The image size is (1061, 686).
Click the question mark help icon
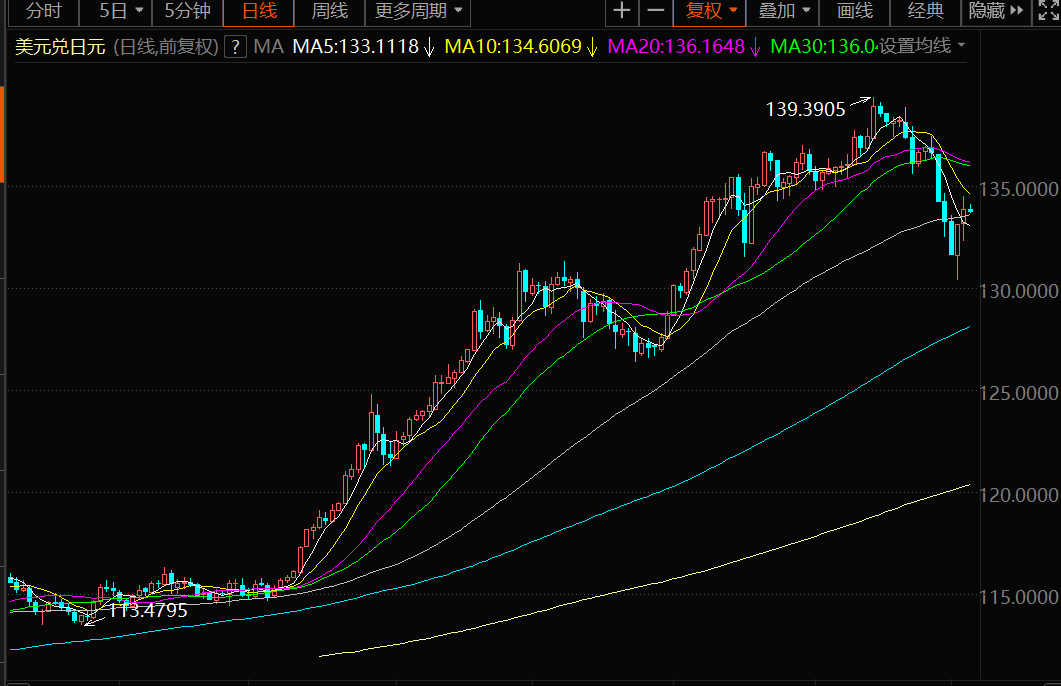(235, 47)
